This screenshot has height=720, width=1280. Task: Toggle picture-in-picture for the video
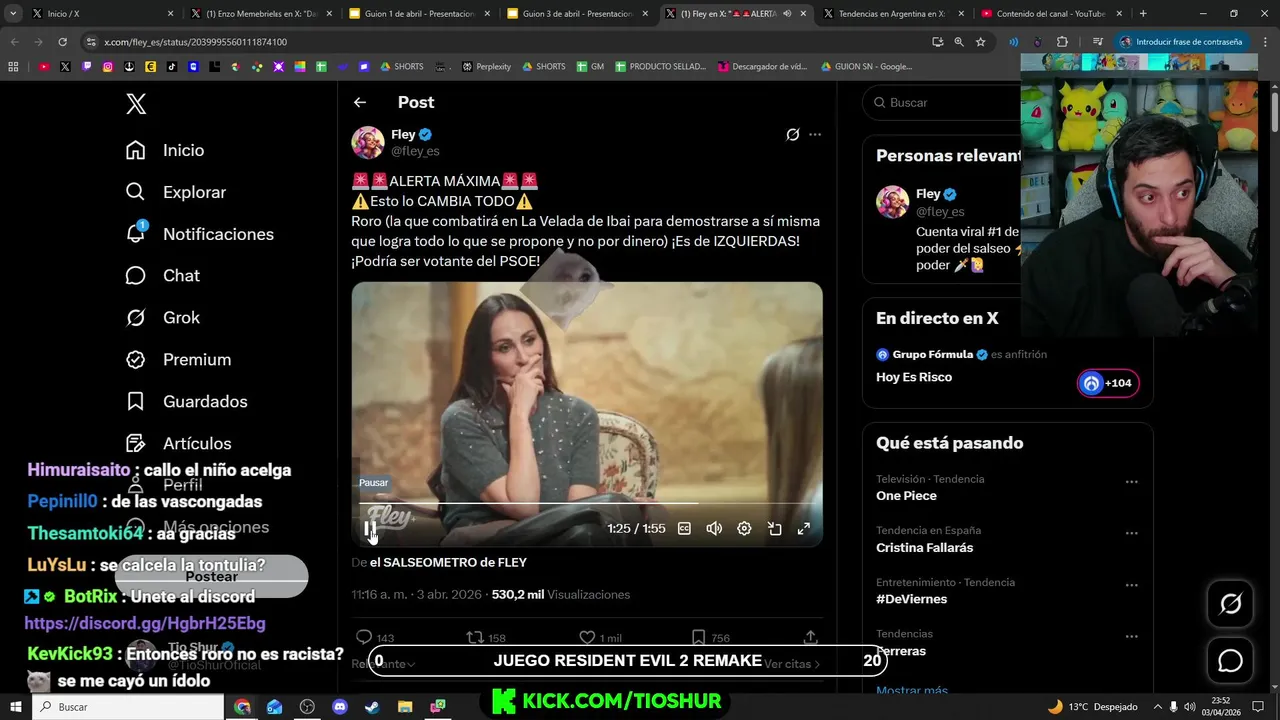pos(774,528)
